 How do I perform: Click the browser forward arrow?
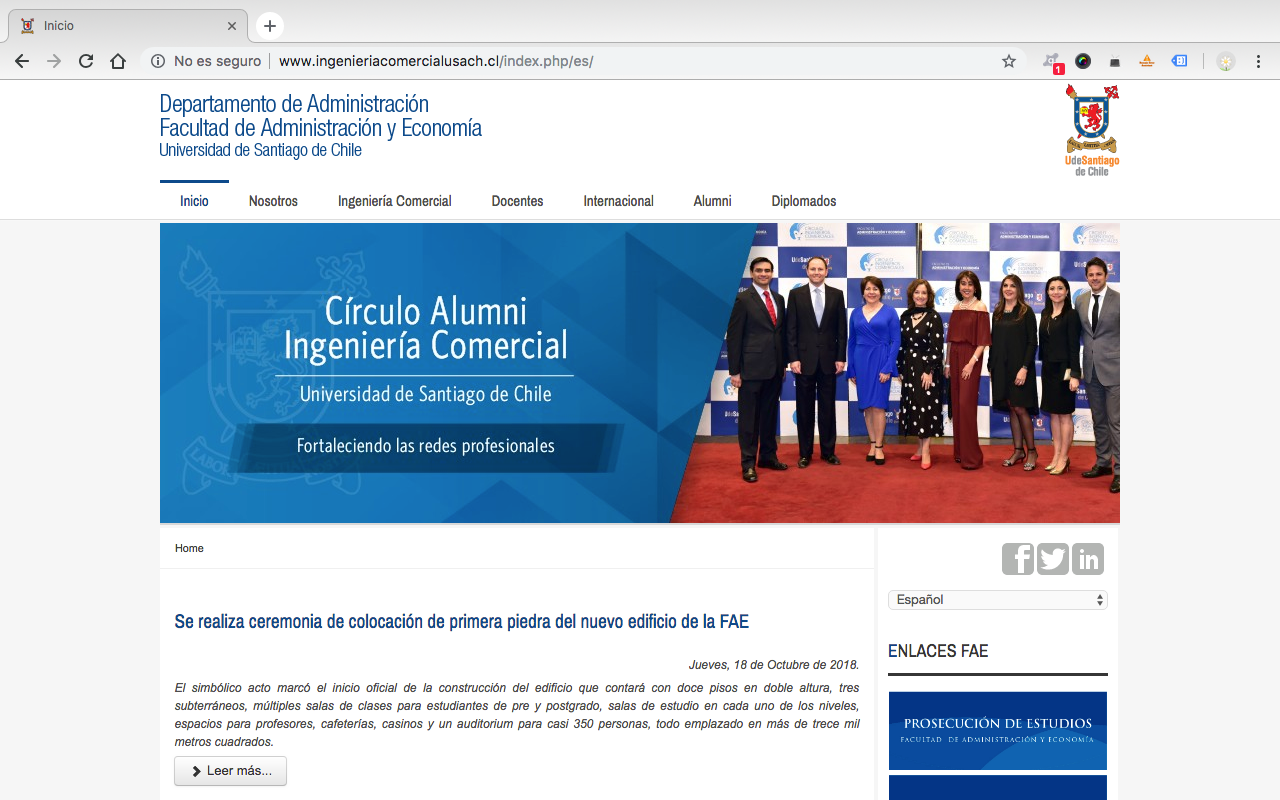tap(54, 61)
